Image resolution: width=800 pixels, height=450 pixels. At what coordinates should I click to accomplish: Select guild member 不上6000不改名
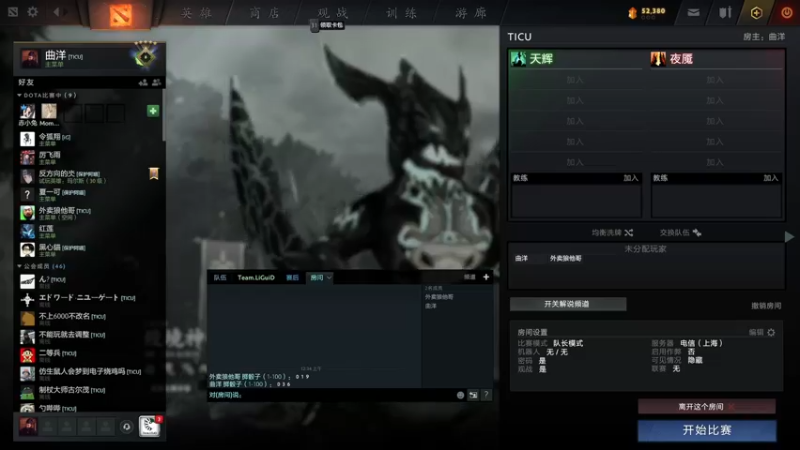89,317
